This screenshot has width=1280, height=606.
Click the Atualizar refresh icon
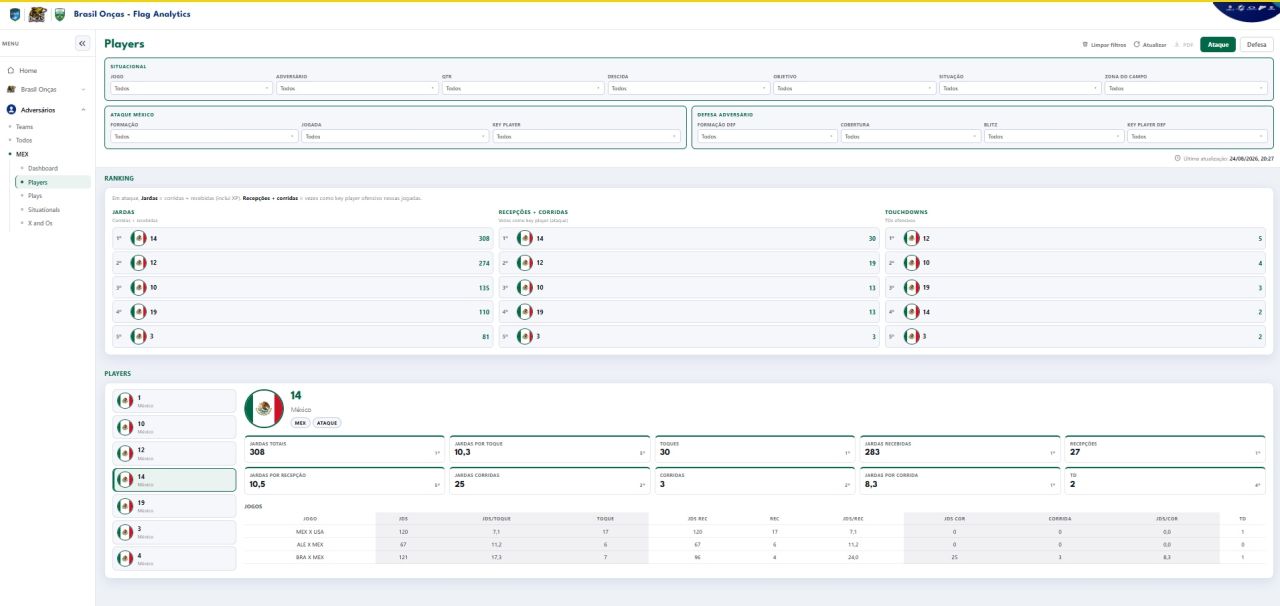(x=1137, y=45)
